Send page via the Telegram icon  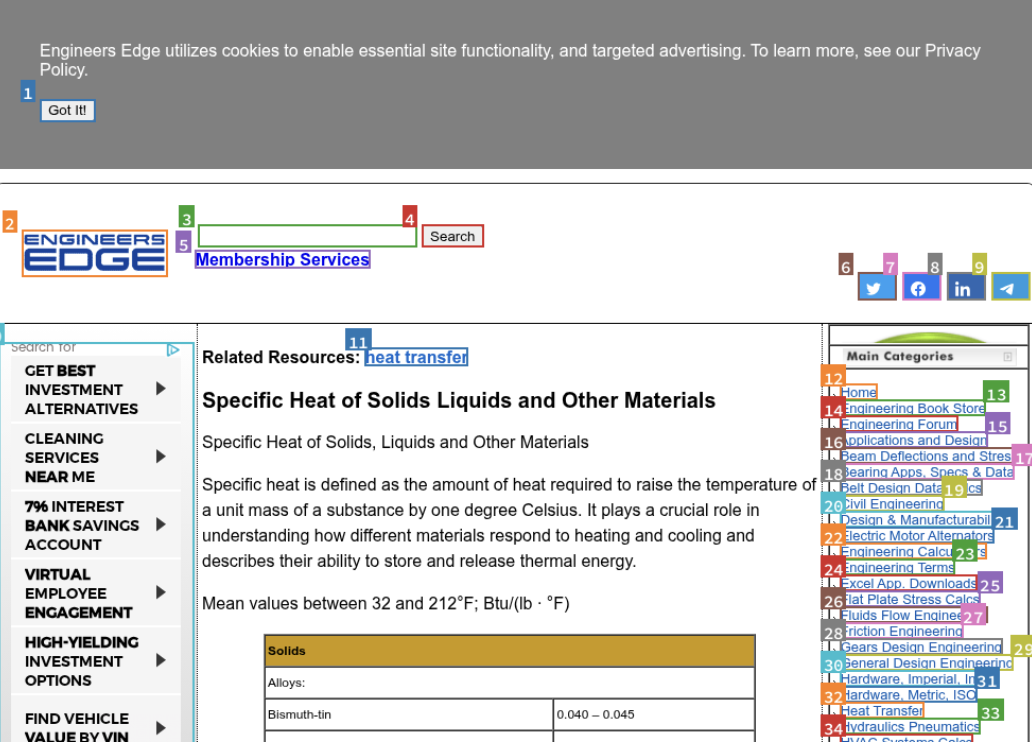pos(1009,287)
